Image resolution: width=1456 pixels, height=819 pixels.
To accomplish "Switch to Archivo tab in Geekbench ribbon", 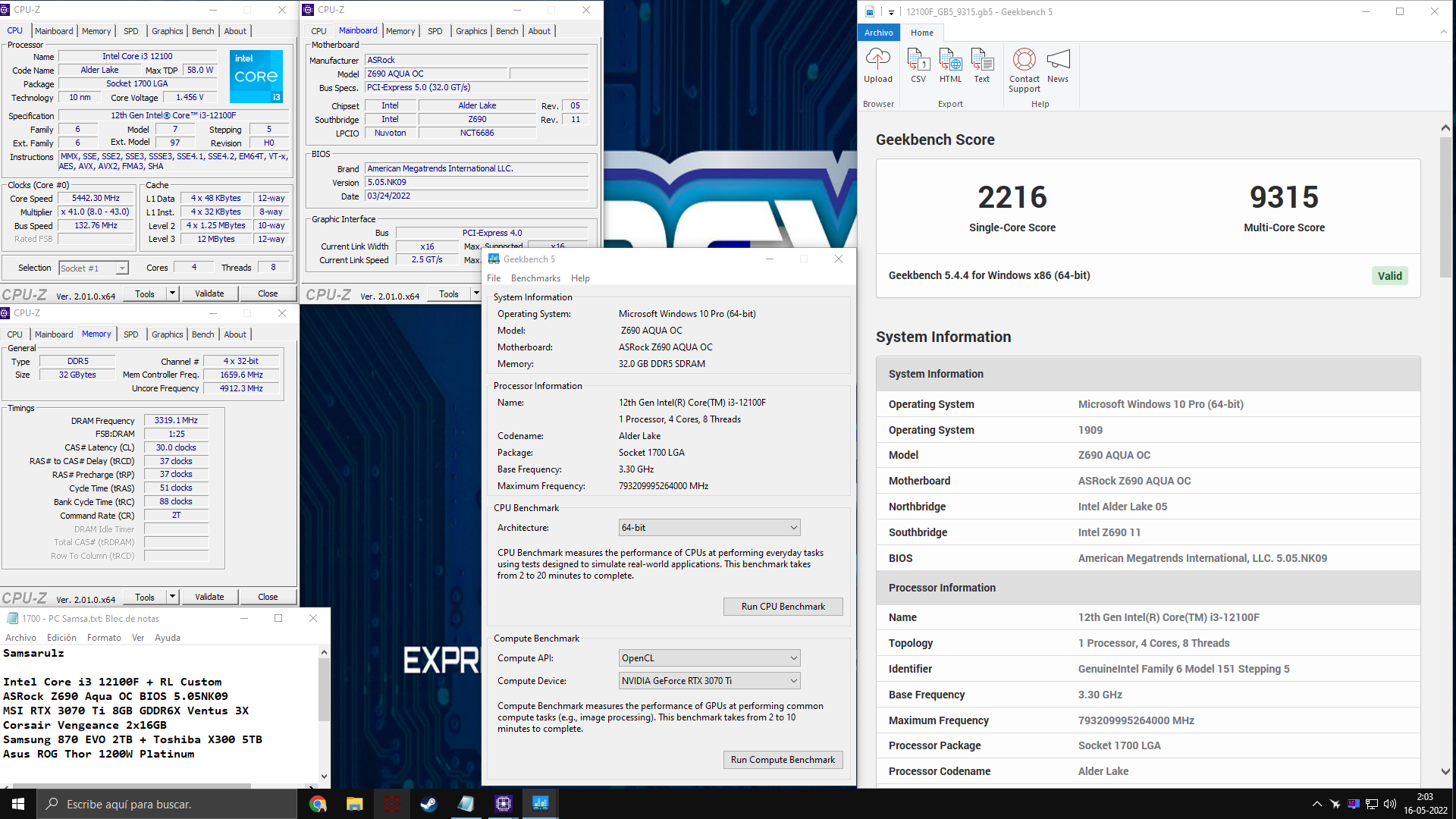I will pos(879,33).
